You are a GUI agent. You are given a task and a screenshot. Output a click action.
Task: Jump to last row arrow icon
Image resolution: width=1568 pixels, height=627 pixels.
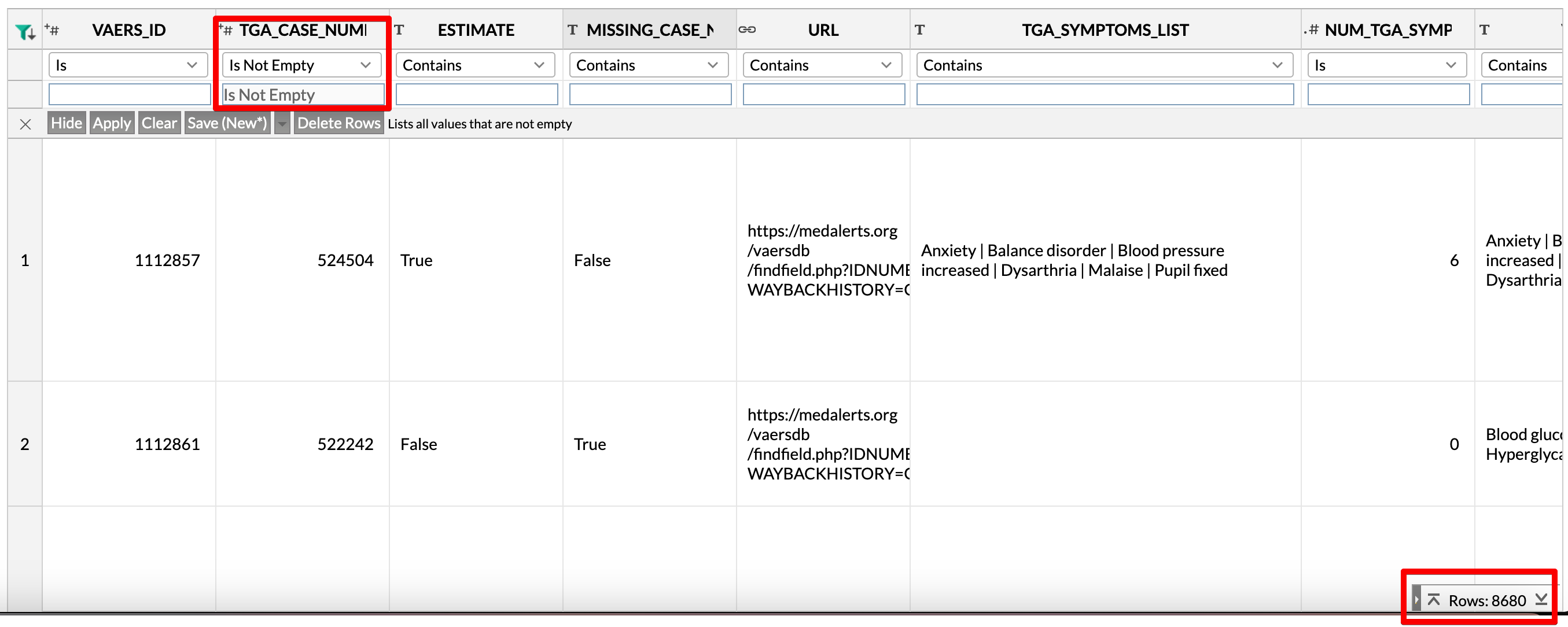pos(1541,600)
